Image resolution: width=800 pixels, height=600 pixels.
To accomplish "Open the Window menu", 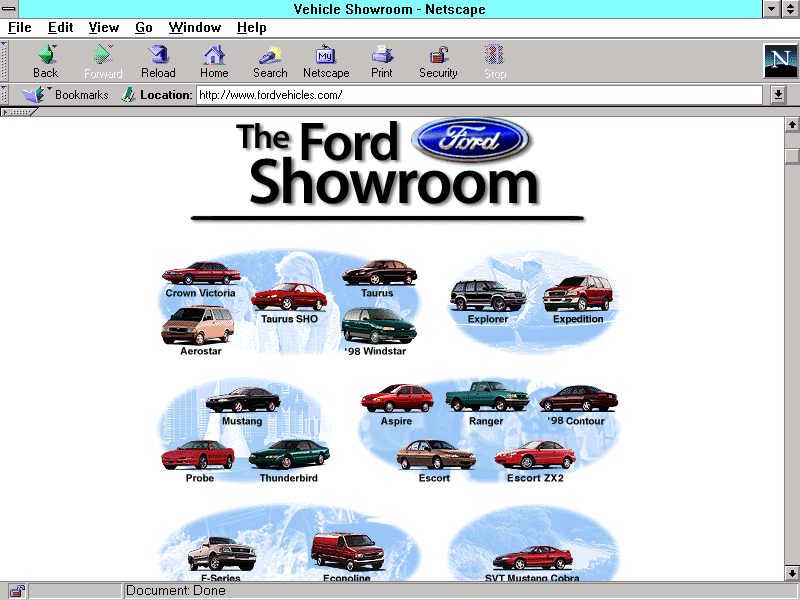I will (x=195, y=28).
